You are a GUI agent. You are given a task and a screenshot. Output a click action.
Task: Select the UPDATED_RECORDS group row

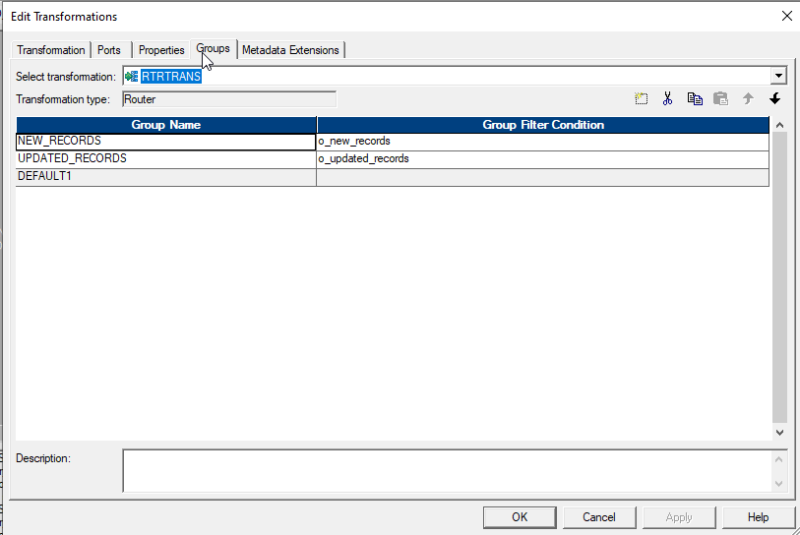pyautogui.click(x=165, y=159)
